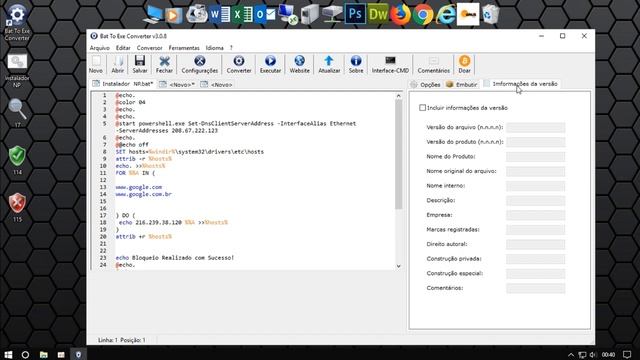Viewport: 640px width, 360px height.
Task: Switch to the Opções tab
Action: click(426, 84)
